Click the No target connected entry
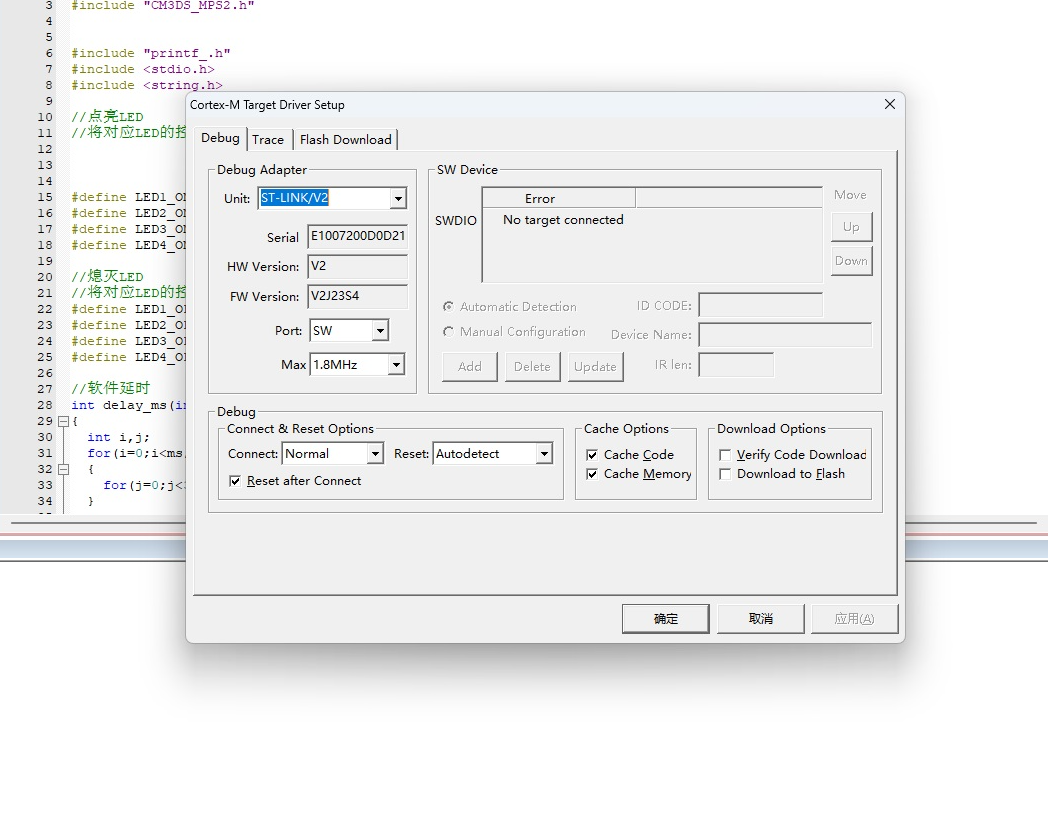This screenshot has width=1048, height=819. point(563,220)
